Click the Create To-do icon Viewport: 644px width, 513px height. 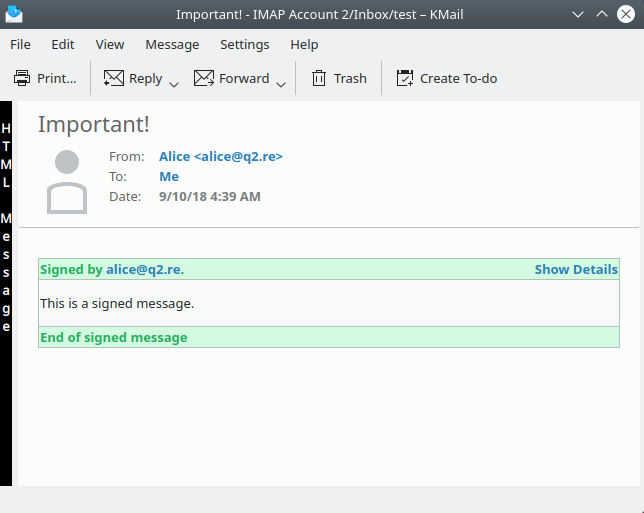pos(405,78)
